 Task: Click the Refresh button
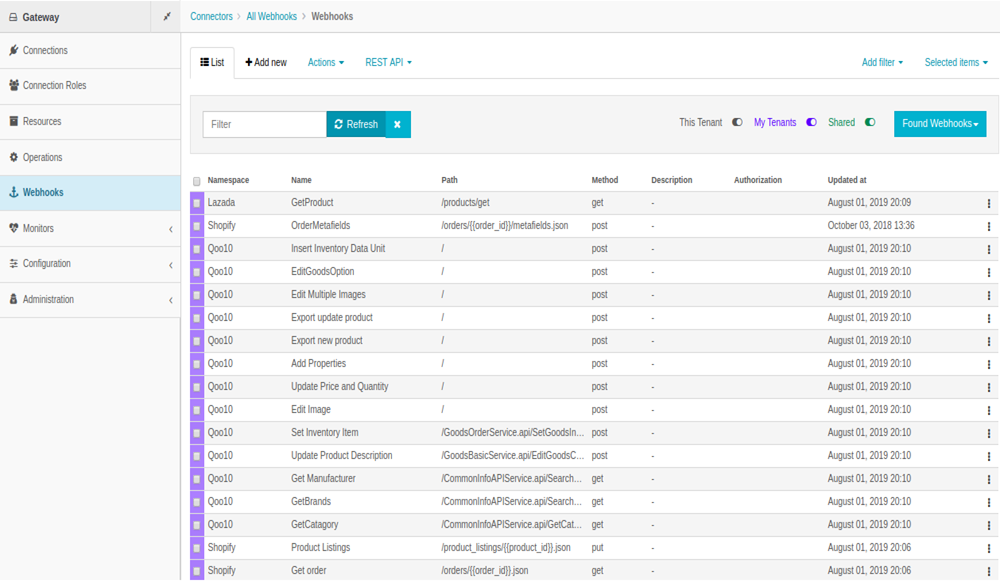(356, 124)
